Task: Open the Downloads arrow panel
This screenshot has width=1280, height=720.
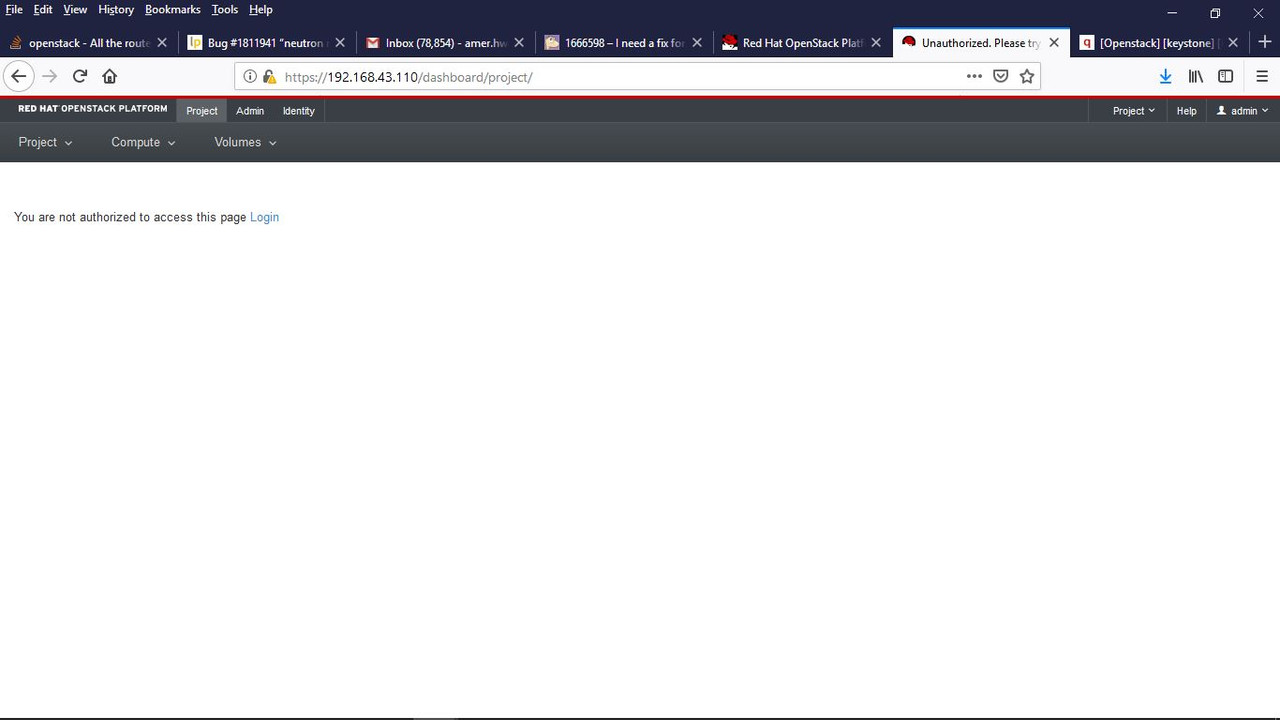Action: click(1165, 76)
